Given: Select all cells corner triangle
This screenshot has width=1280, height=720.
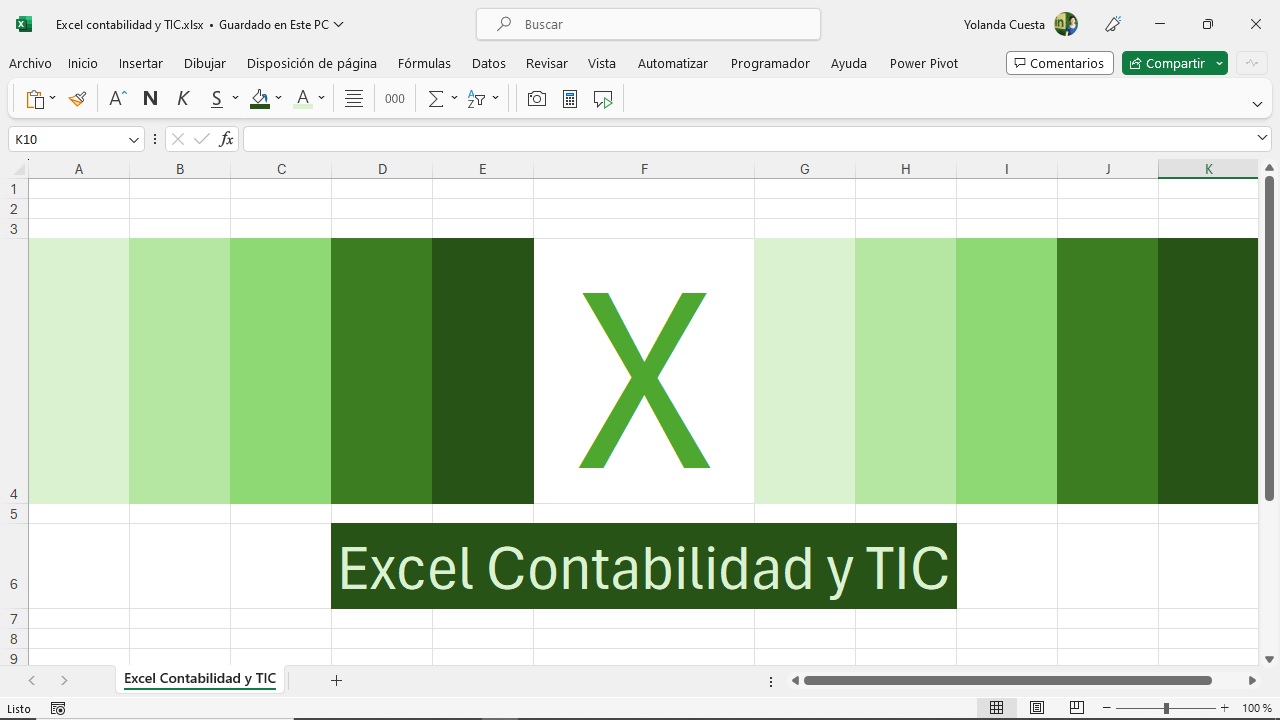Looking at the screenshot, I should 18,169.
